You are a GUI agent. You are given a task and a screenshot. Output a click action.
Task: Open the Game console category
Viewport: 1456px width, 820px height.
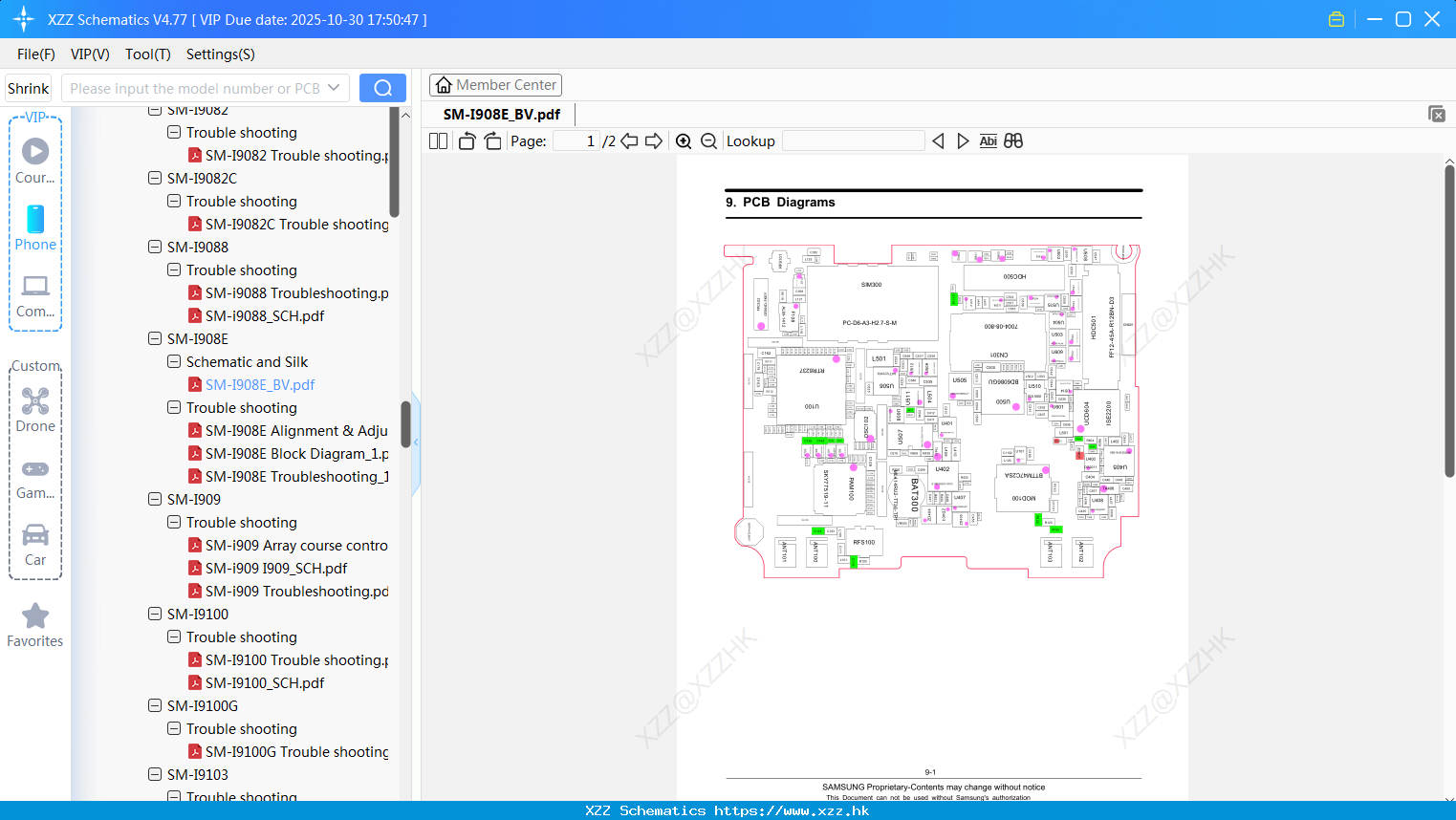point(35,479)
